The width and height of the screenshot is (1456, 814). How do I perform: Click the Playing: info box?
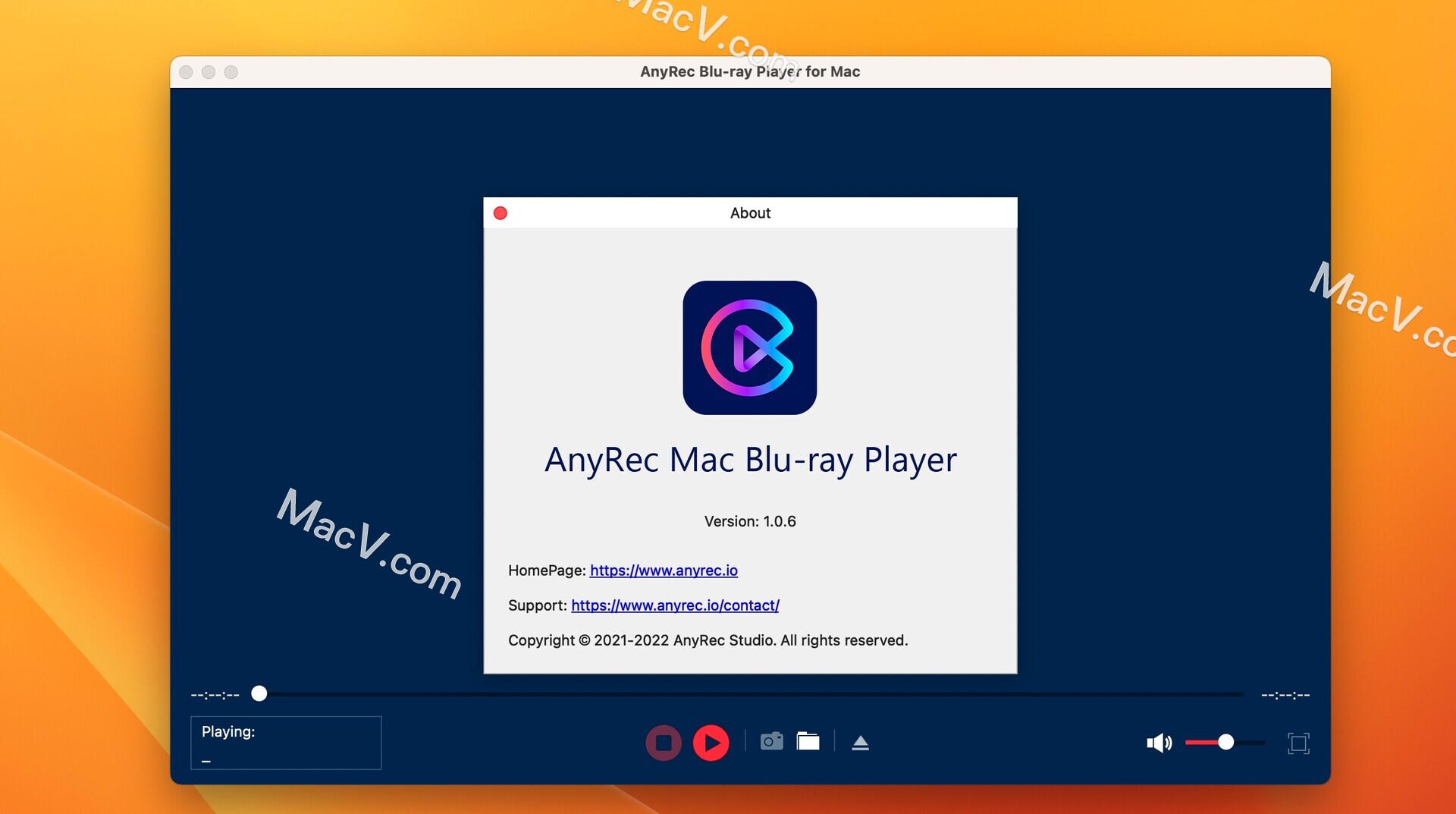point(286,743)
